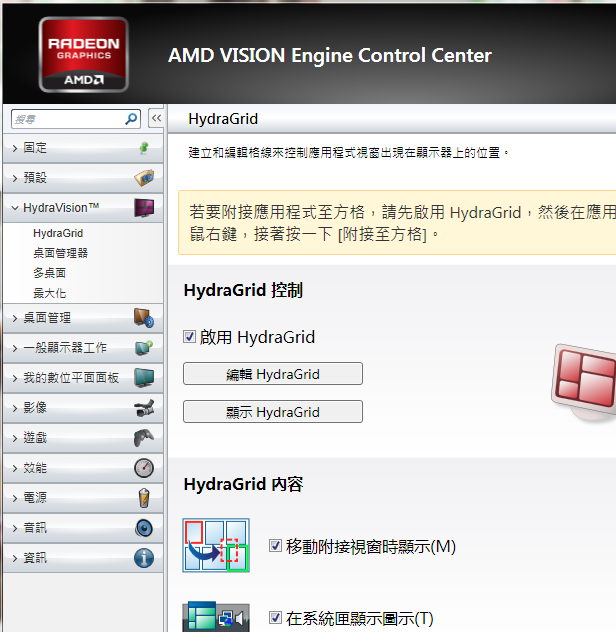Viewport: 616px width, 632px height.
Task: Click the 資訊 info icon
Action: tap(144, 558)
